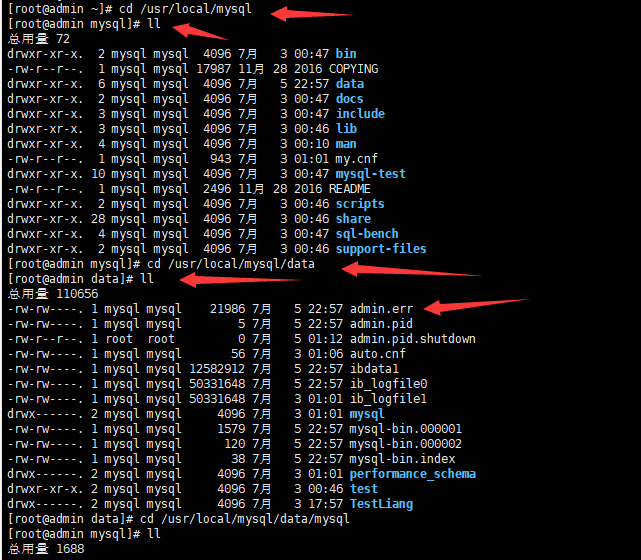Select the command 'cd /usr/local/mysql/data'
This screenshot has height=560, width=641.
pyautogui.click(x=231, y=264)
